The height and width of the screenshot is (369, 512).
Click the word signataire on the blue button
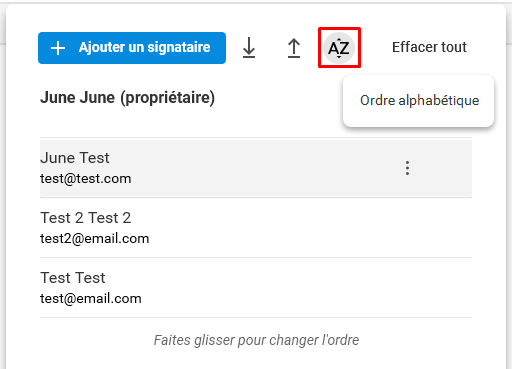179,47
